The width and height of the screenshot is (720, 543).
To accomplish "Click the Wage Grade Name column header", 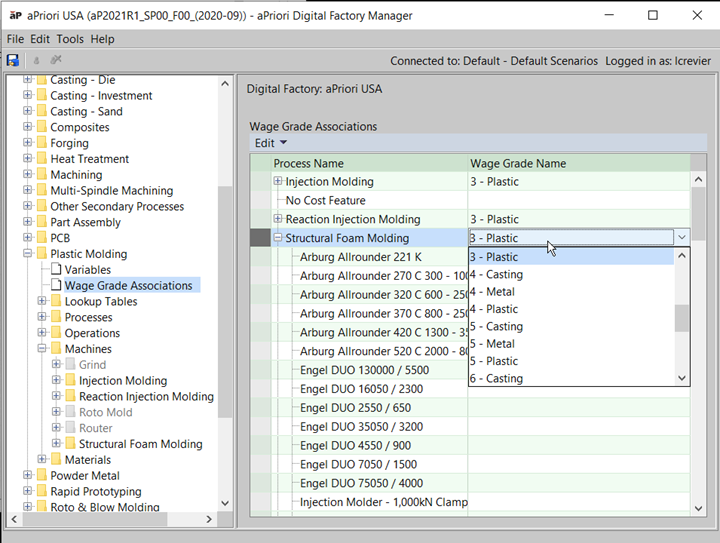I will click(579, 163).
